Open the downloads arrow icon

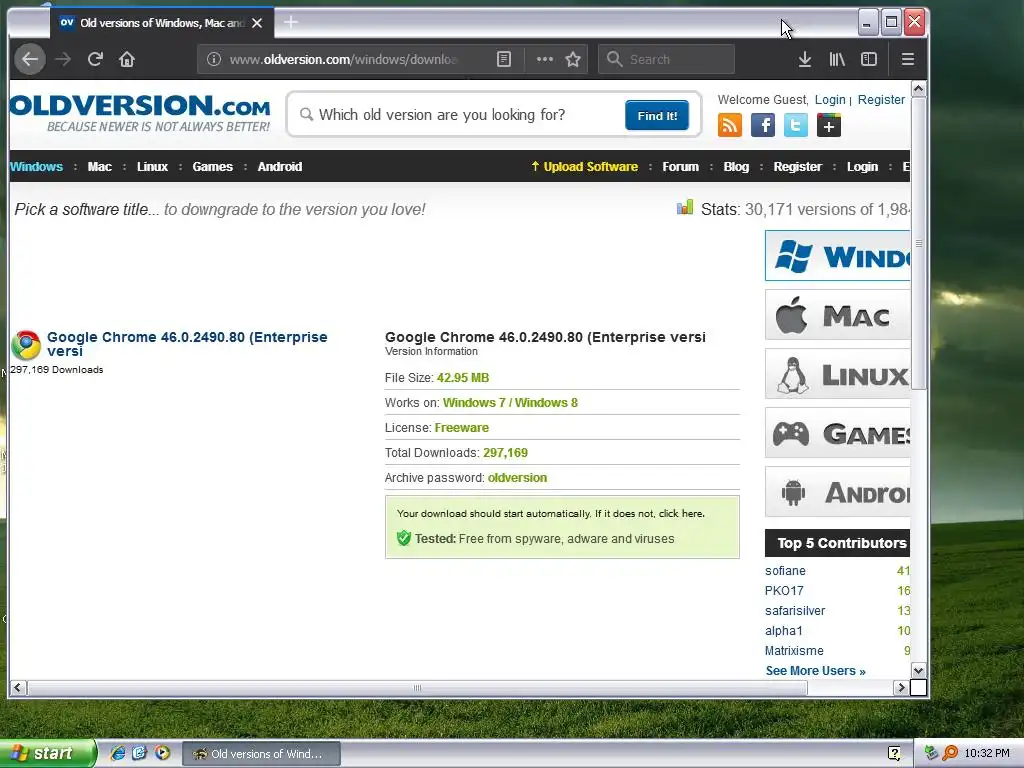pos(805,59)
